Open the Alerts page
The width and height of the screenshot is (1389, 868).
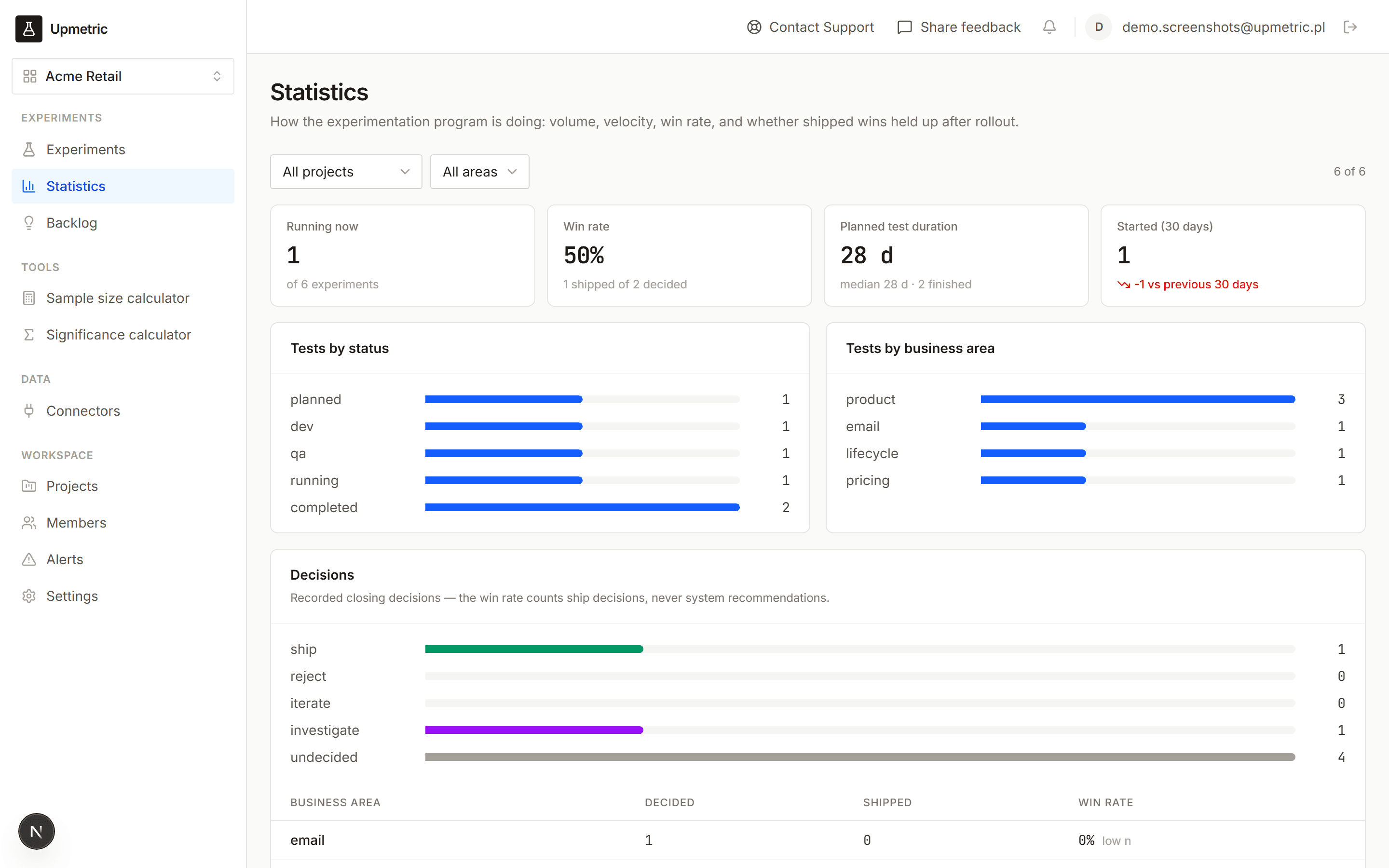(x=123, y=559)
